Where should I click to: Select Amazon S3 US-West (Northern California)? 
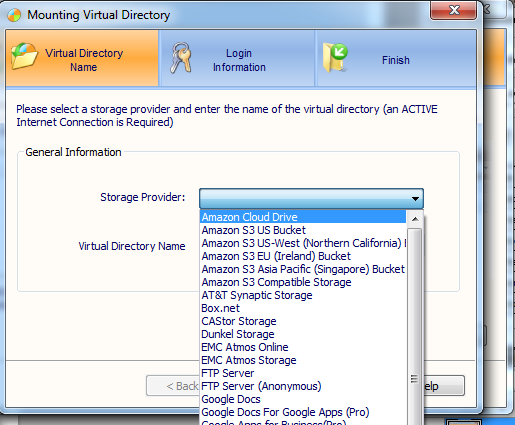point(303,243)
